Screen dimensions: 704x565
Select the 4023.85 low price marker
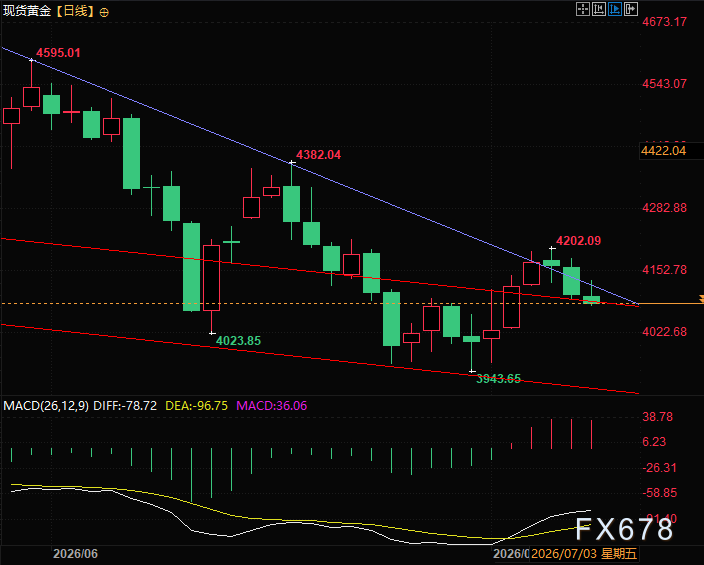coord(238,341)
